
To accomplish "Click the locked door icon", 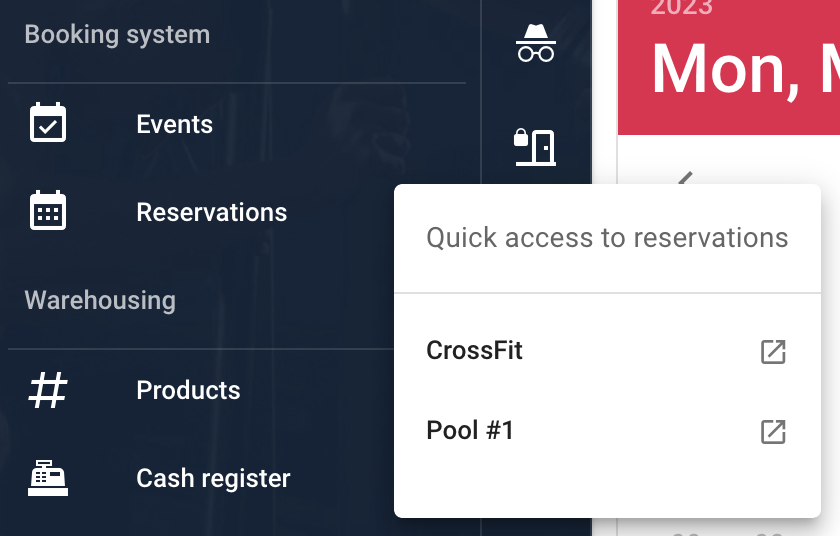I will click(x=535, y=147).
